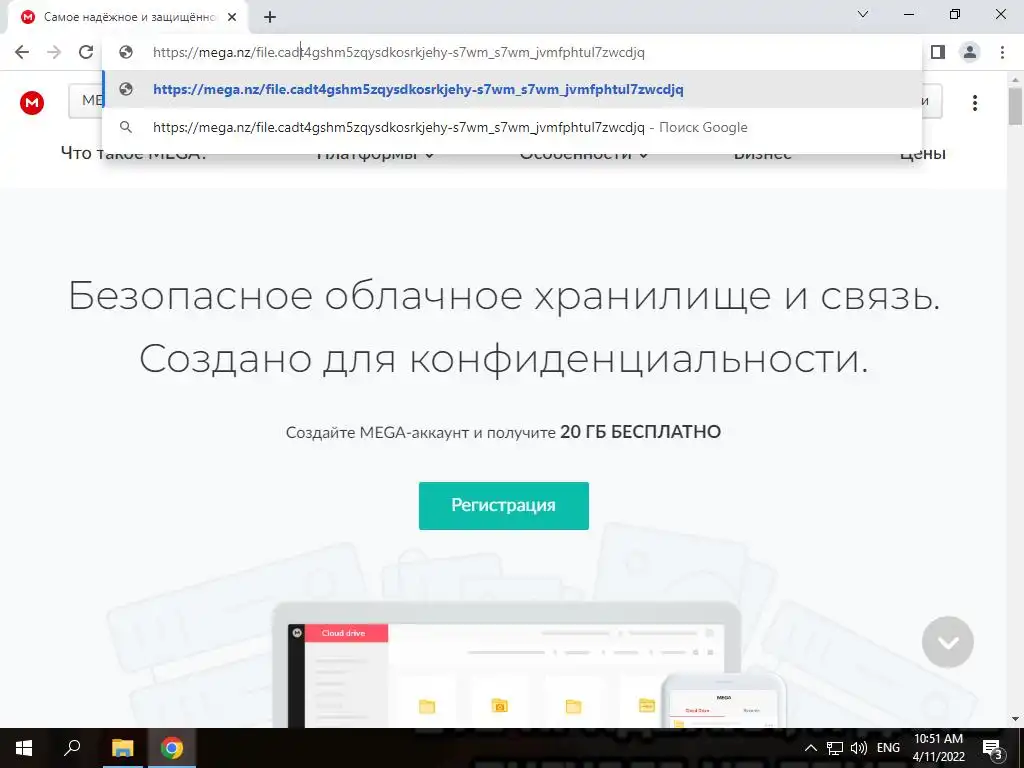The height and width of the screenshot is (768, 1024).
Task: Open the tab search chevron in title bar
Action: (863, 14)
